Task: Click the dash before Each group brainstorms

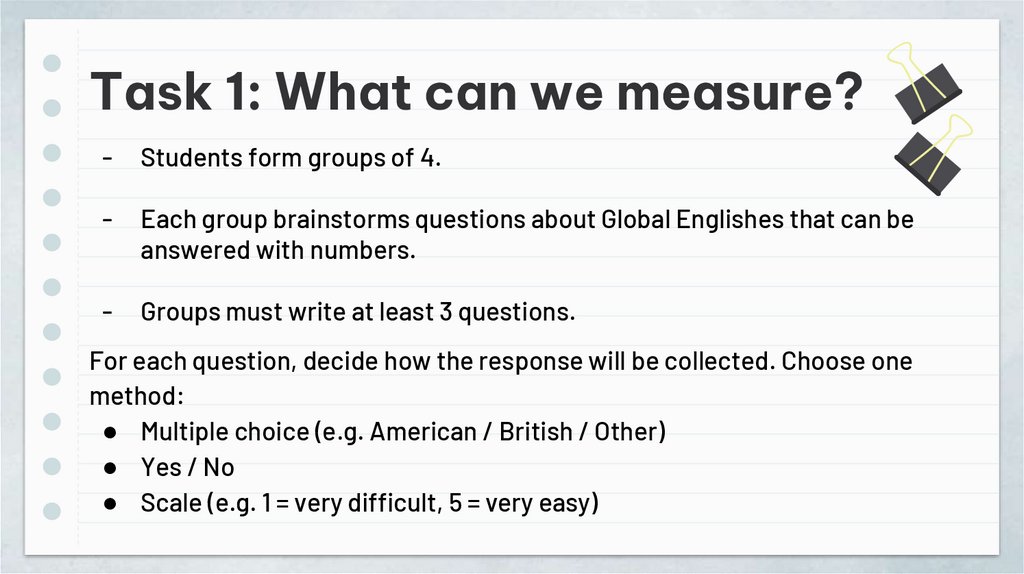Action: 107,219
